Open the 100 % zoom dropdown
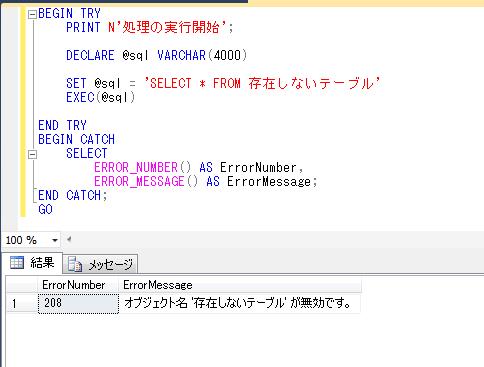The height and width of the screenshot is (367, 484). (x=55, y=240)
